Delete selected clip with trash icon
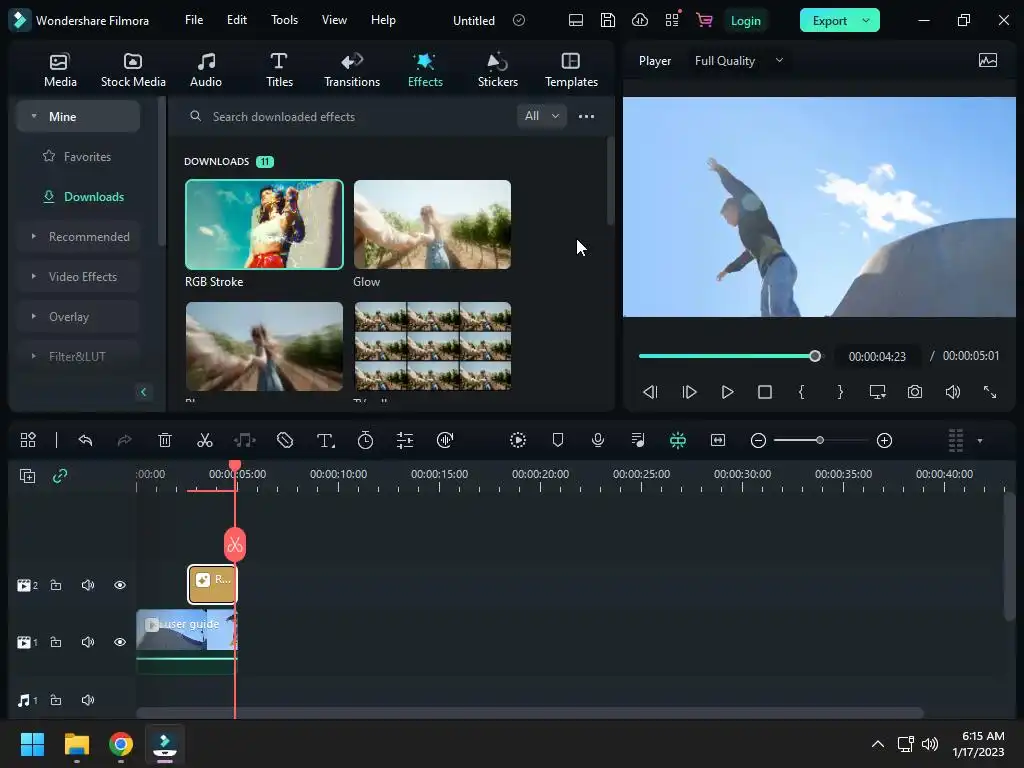 pyautogui.click(x=165, y=440)
